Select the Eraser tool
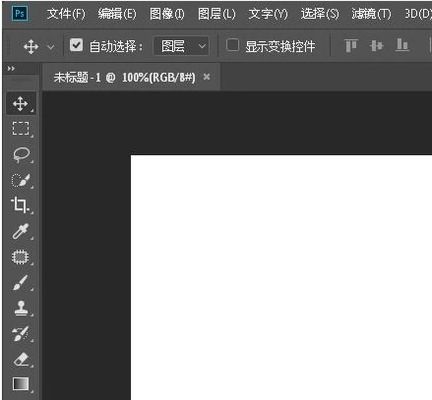432x400 pixels. (21, 359)
